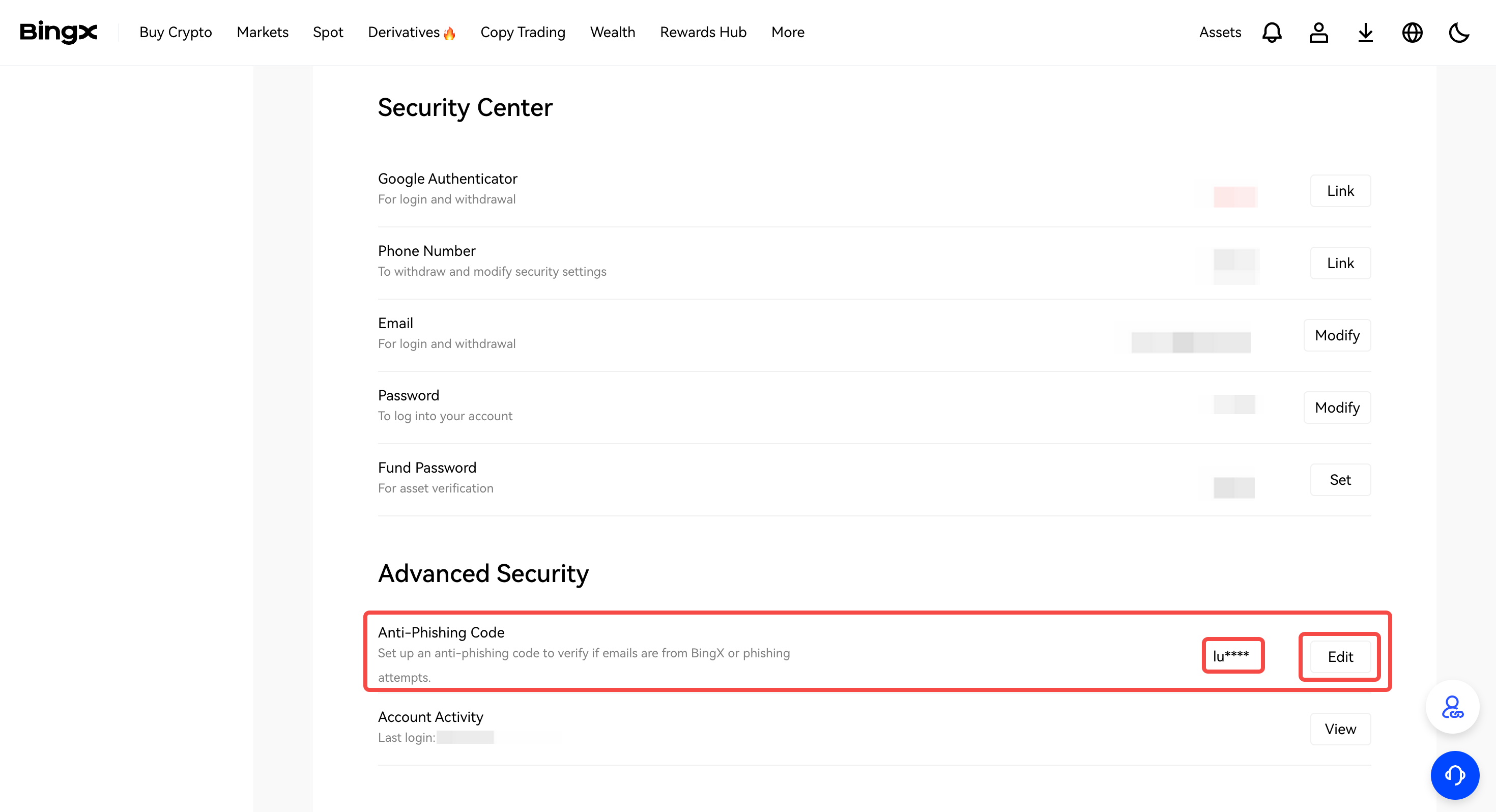This screenshot has height=812, width=1496.
Task: Modify the Email setting
Action: [x=1337, y=335]
